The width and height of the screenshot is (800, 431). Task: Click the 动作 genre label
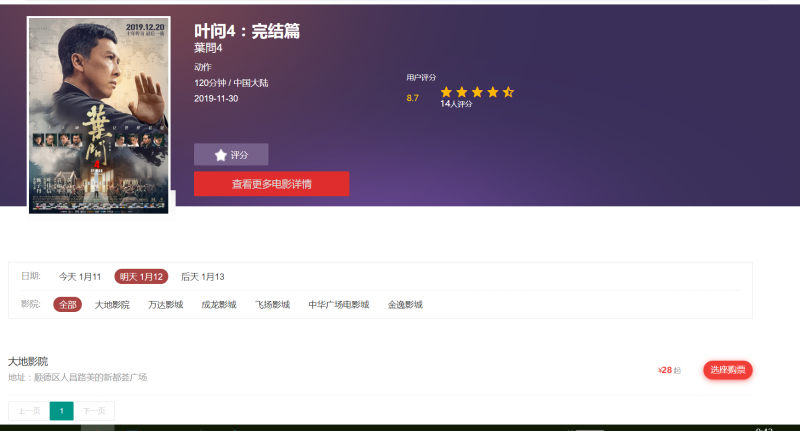203,67
